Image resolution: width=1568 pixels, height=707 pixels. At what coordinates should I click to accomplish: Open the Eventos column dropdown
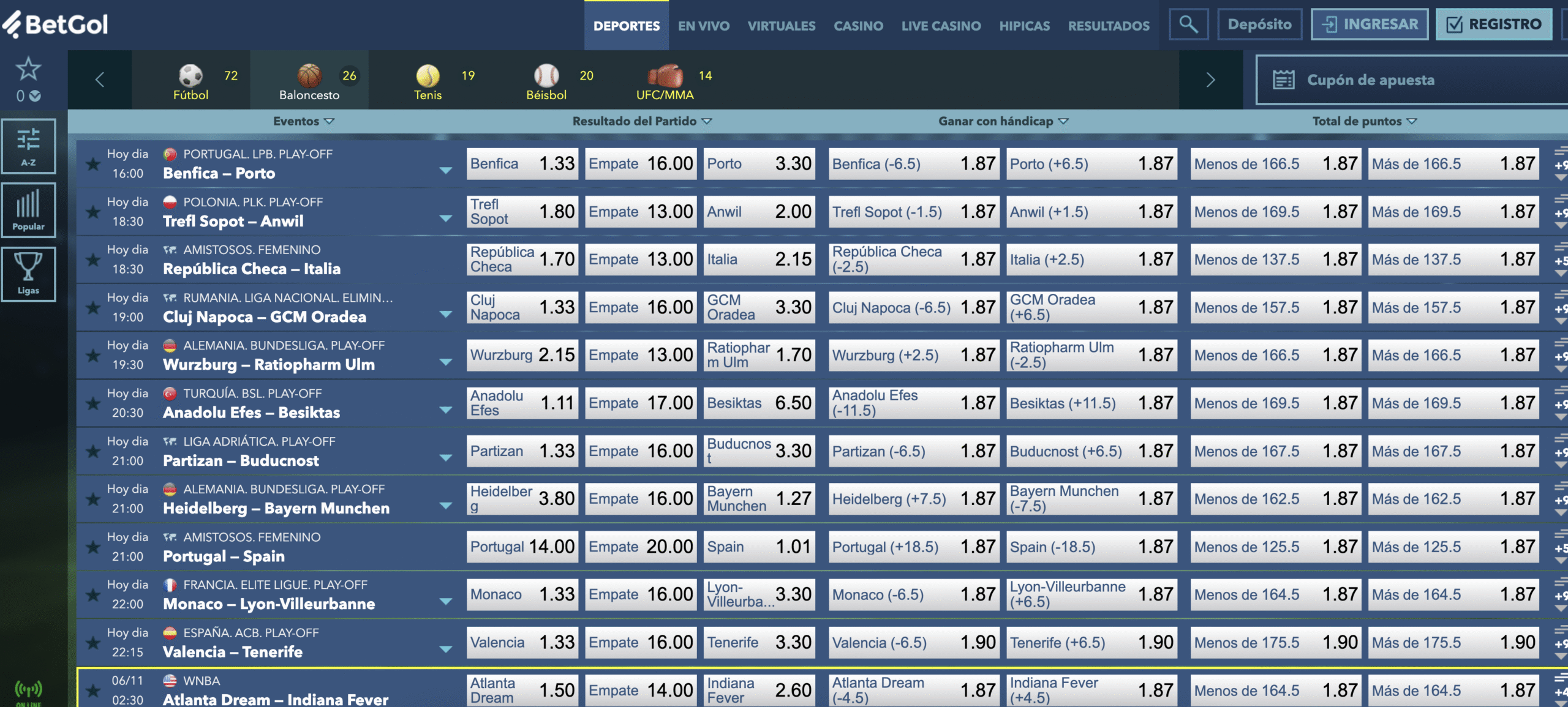pyautogui.click(x=304, y=121)
